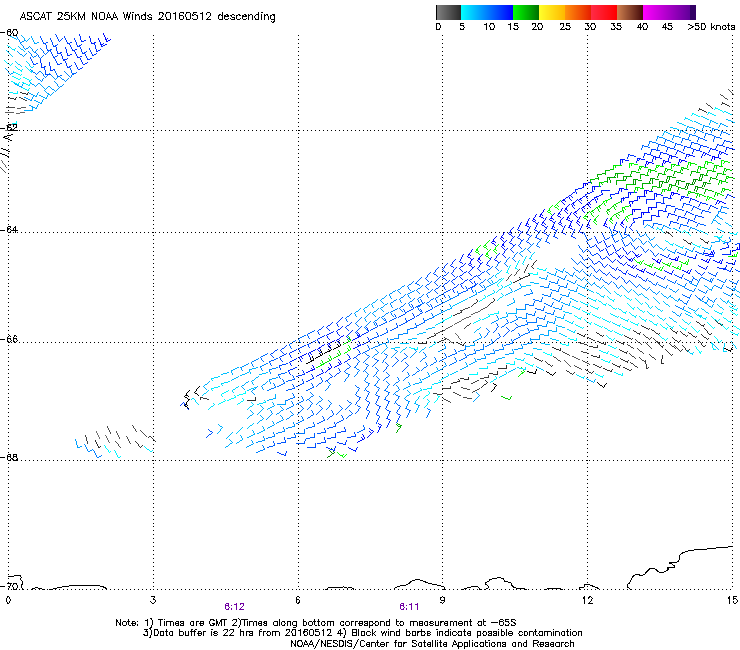Click the '3' longitude axis label
Screen dimensions: 740x650
[x=153, y=600]
